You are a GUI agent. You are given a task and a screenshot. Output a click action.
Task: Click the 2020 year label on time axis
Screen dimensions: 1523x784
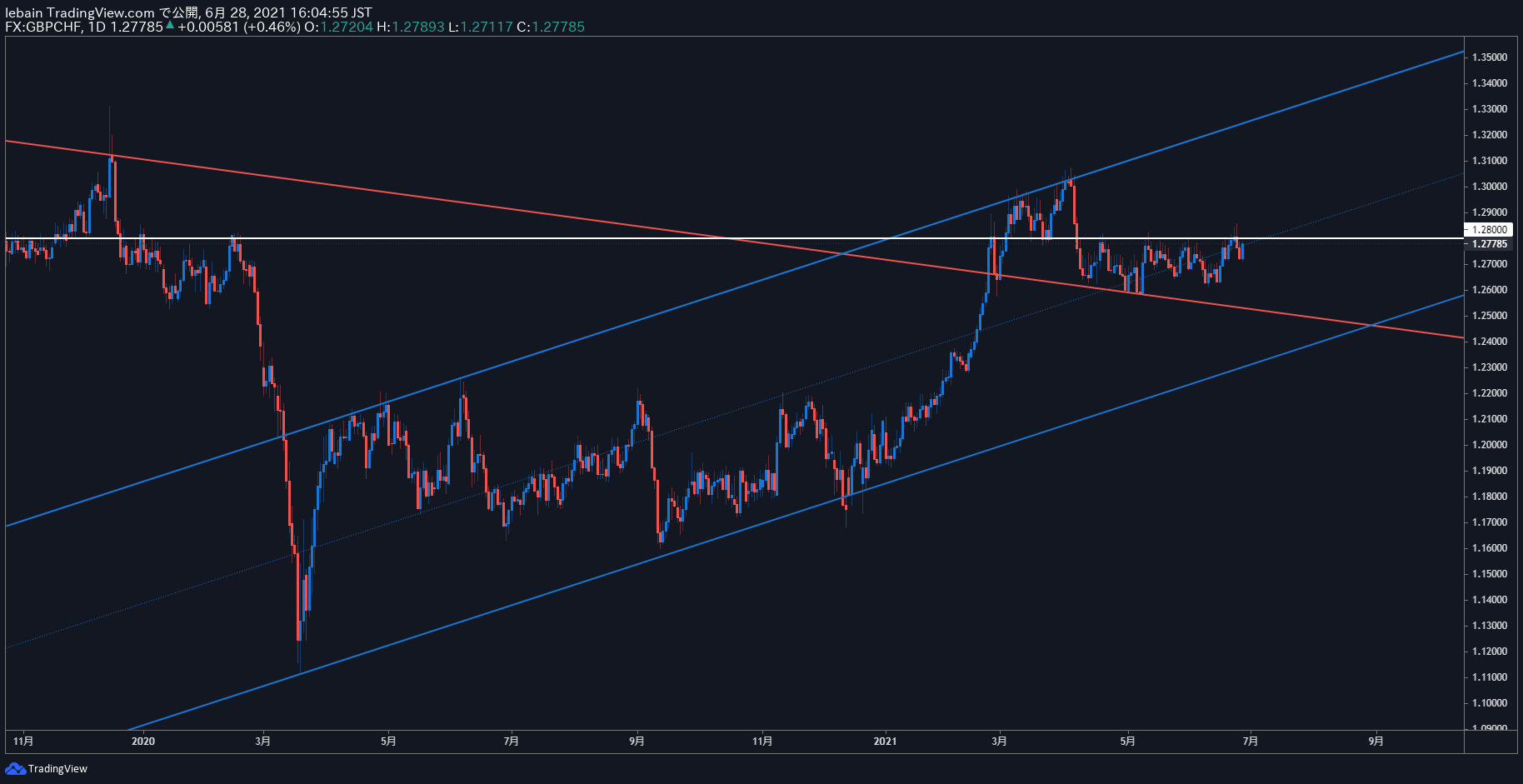click(143, 741)
